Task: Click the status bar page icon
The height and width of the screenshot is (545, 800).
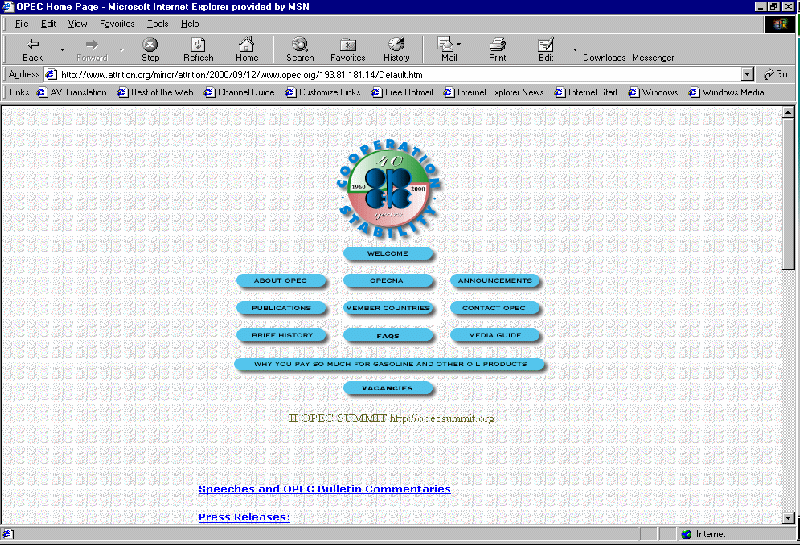Action: pyautogui.click(x=8, y=534)
